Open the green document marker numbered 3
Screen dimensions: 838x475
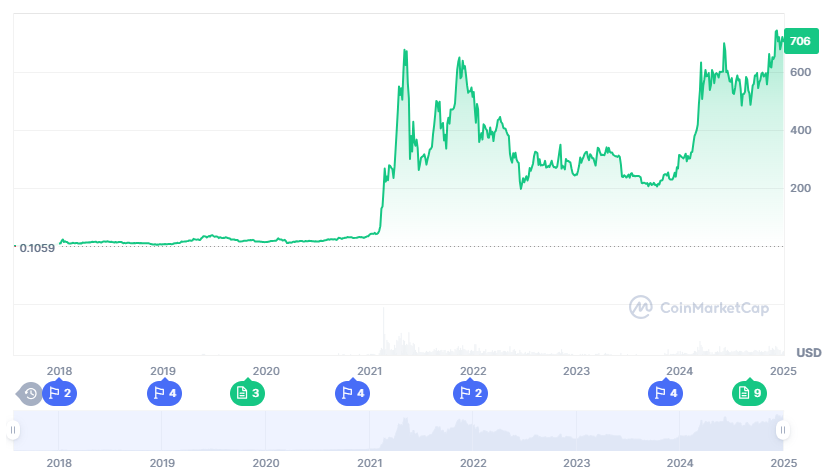(x=248, y=393)
